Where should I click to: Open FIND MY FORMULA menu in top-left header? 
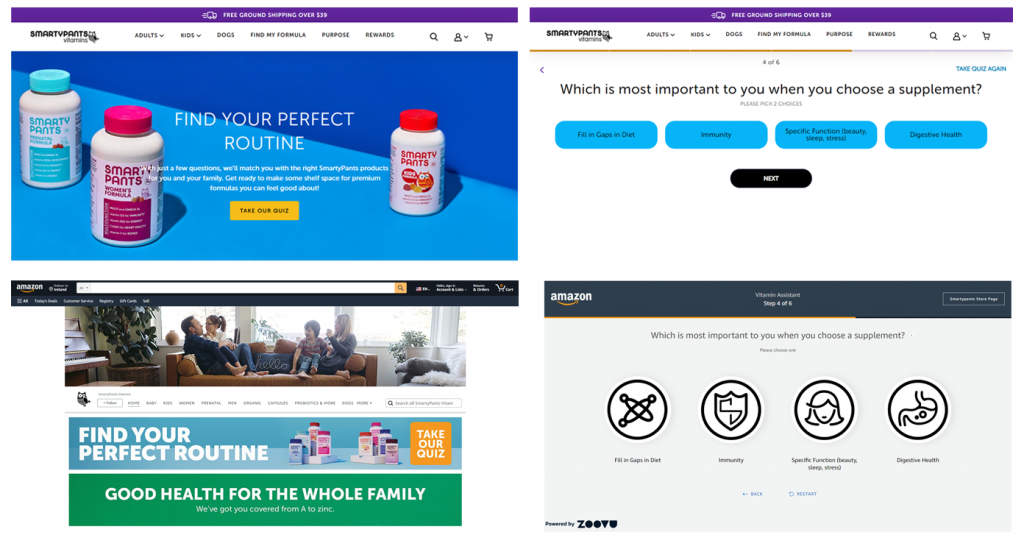tap(278, 35)
